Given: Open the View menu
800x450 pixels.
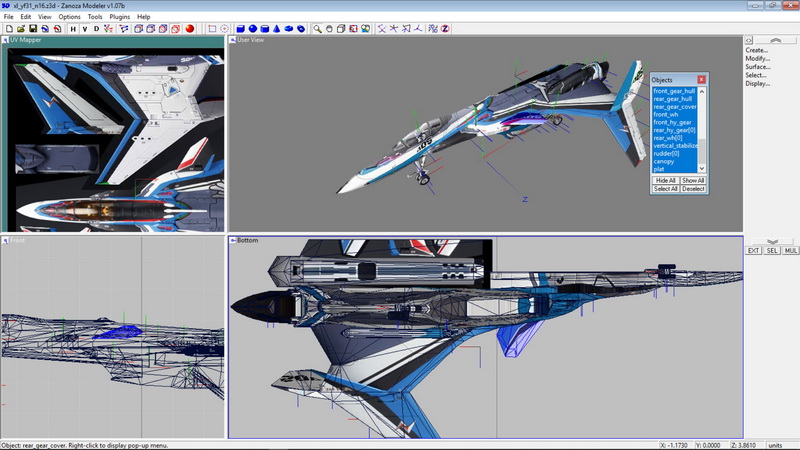Looking at the screenshot, I should coord(45,17).
